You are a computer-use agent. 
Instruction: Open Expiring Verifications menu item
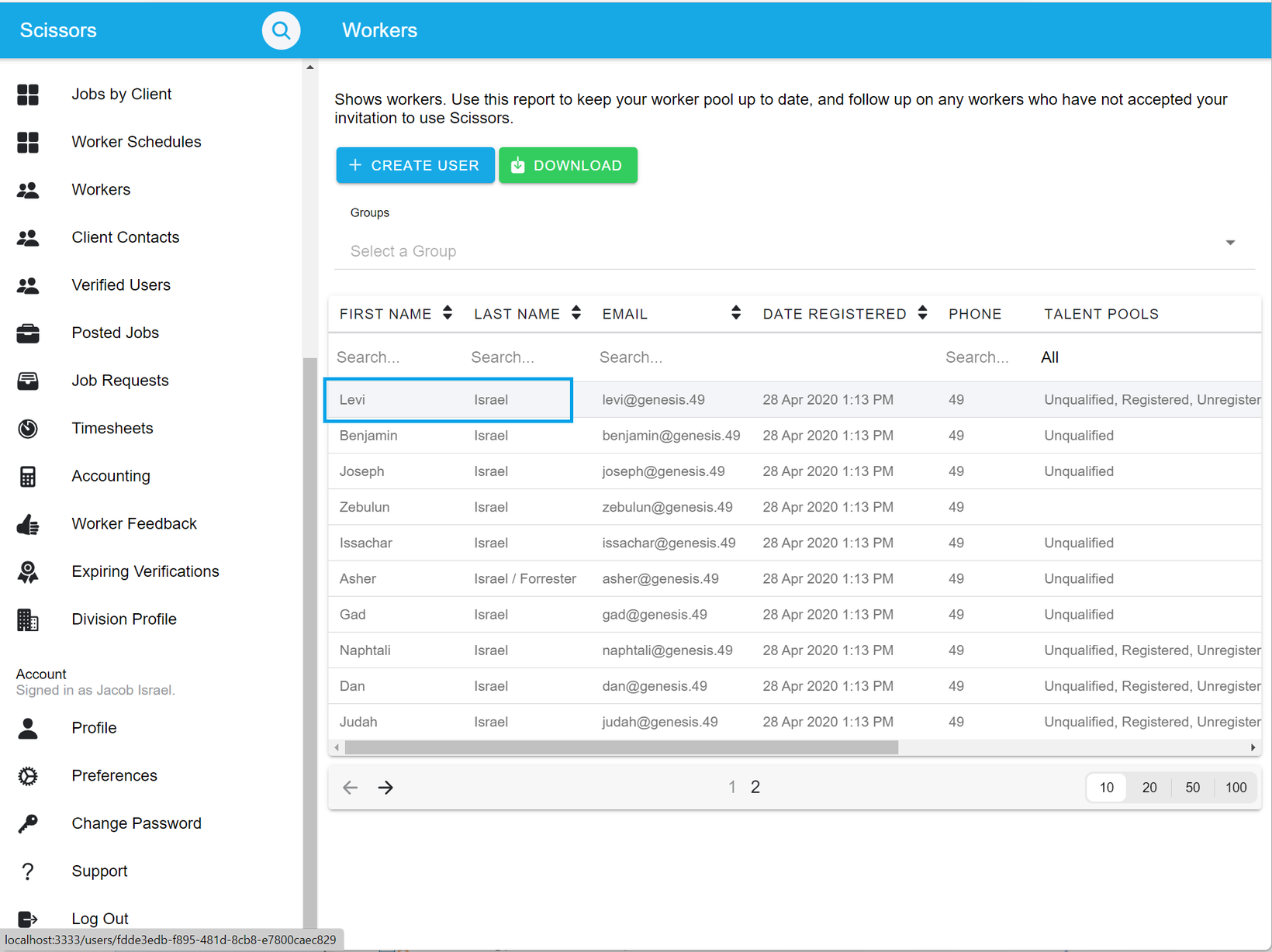click(145, 572)
